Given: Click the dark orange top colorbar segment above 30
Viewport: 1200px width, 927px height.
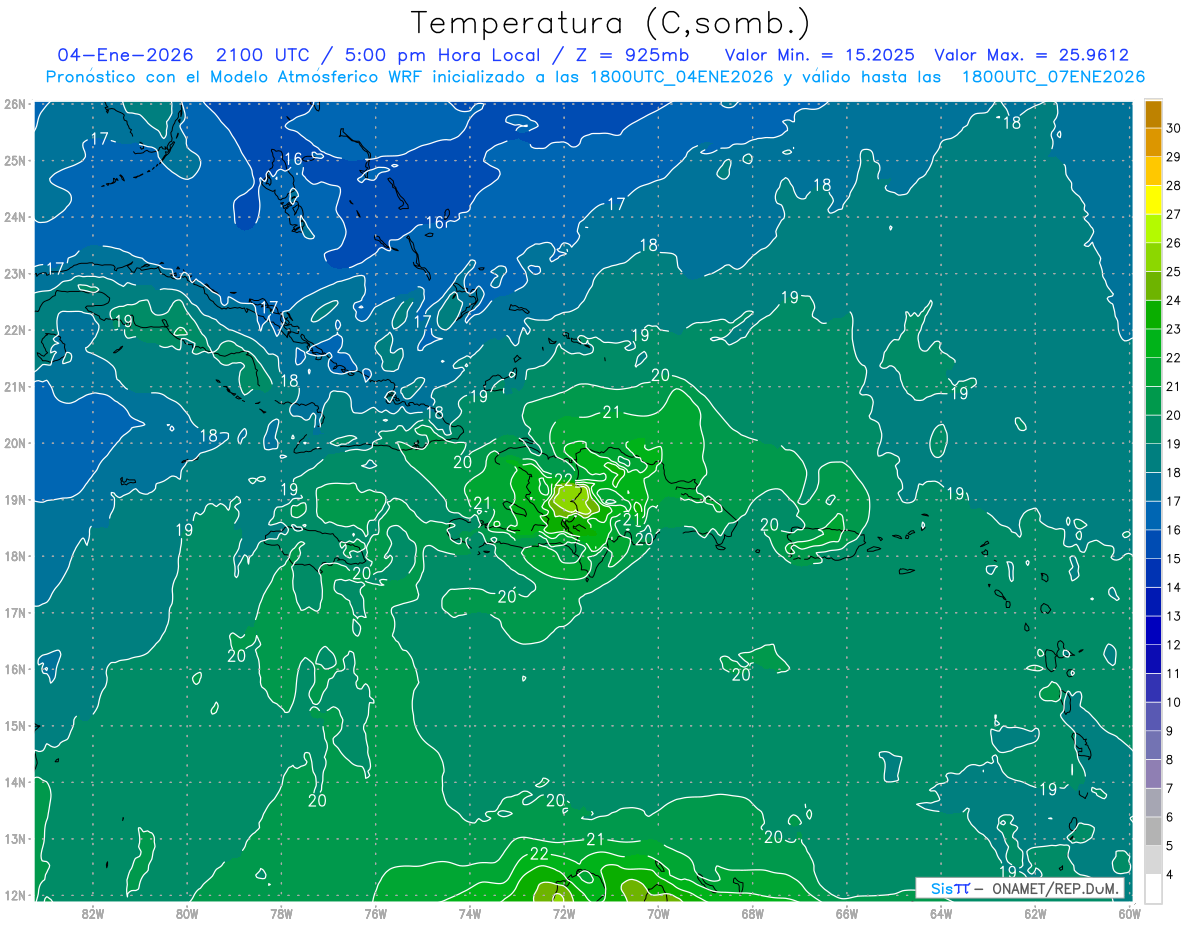Looking at the screenshot, I should 1153,114.
